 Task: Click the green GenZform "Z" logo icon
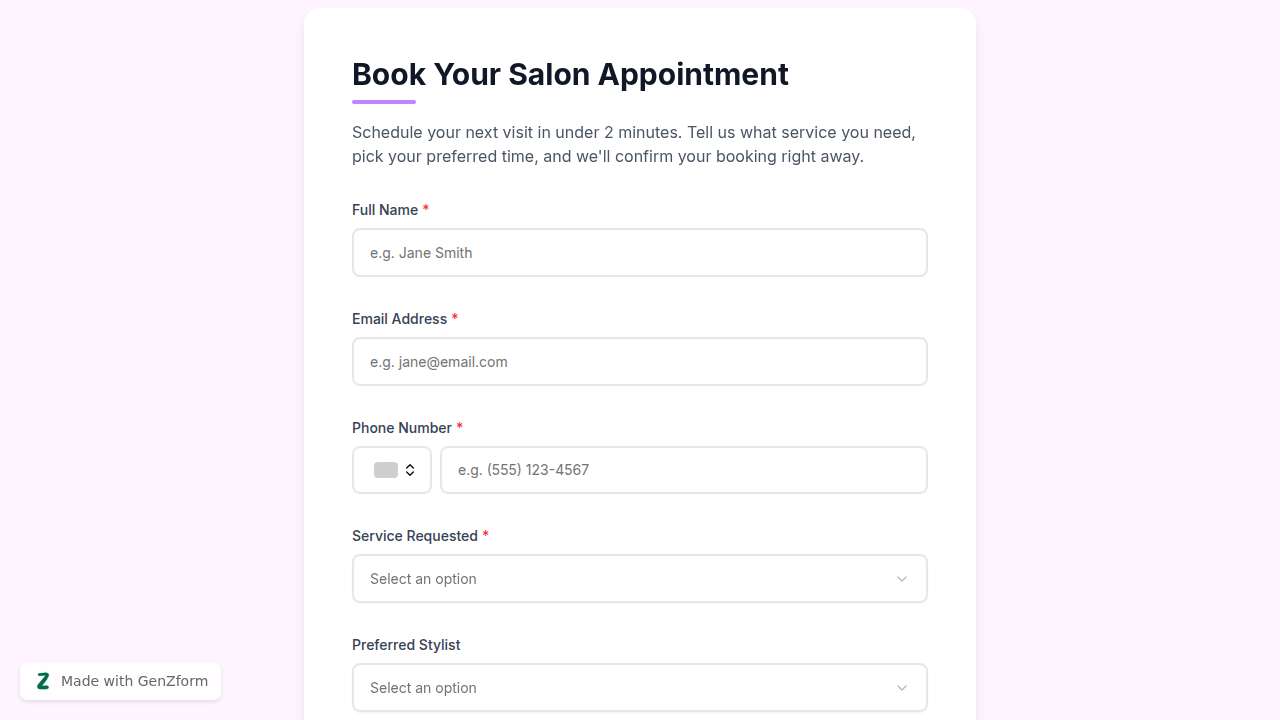click(x=43, y=681)
